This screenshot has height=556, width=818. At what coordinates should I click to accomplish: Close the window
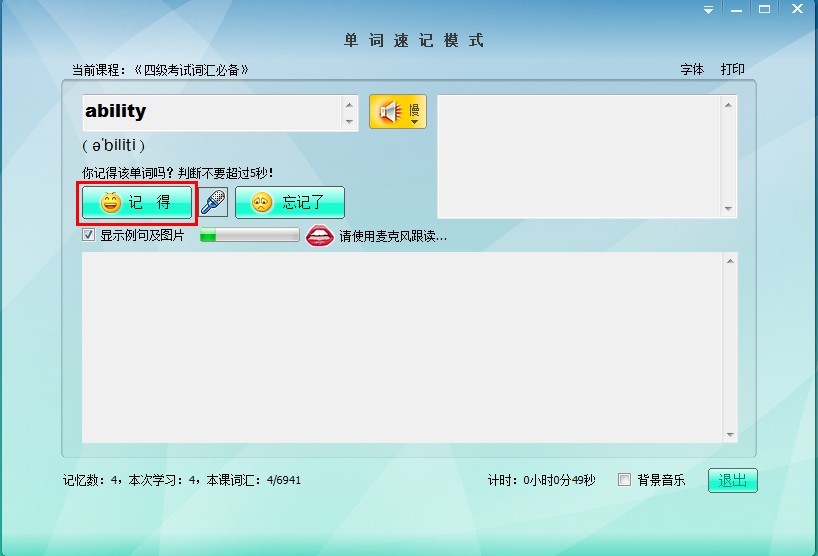(797, 8)
